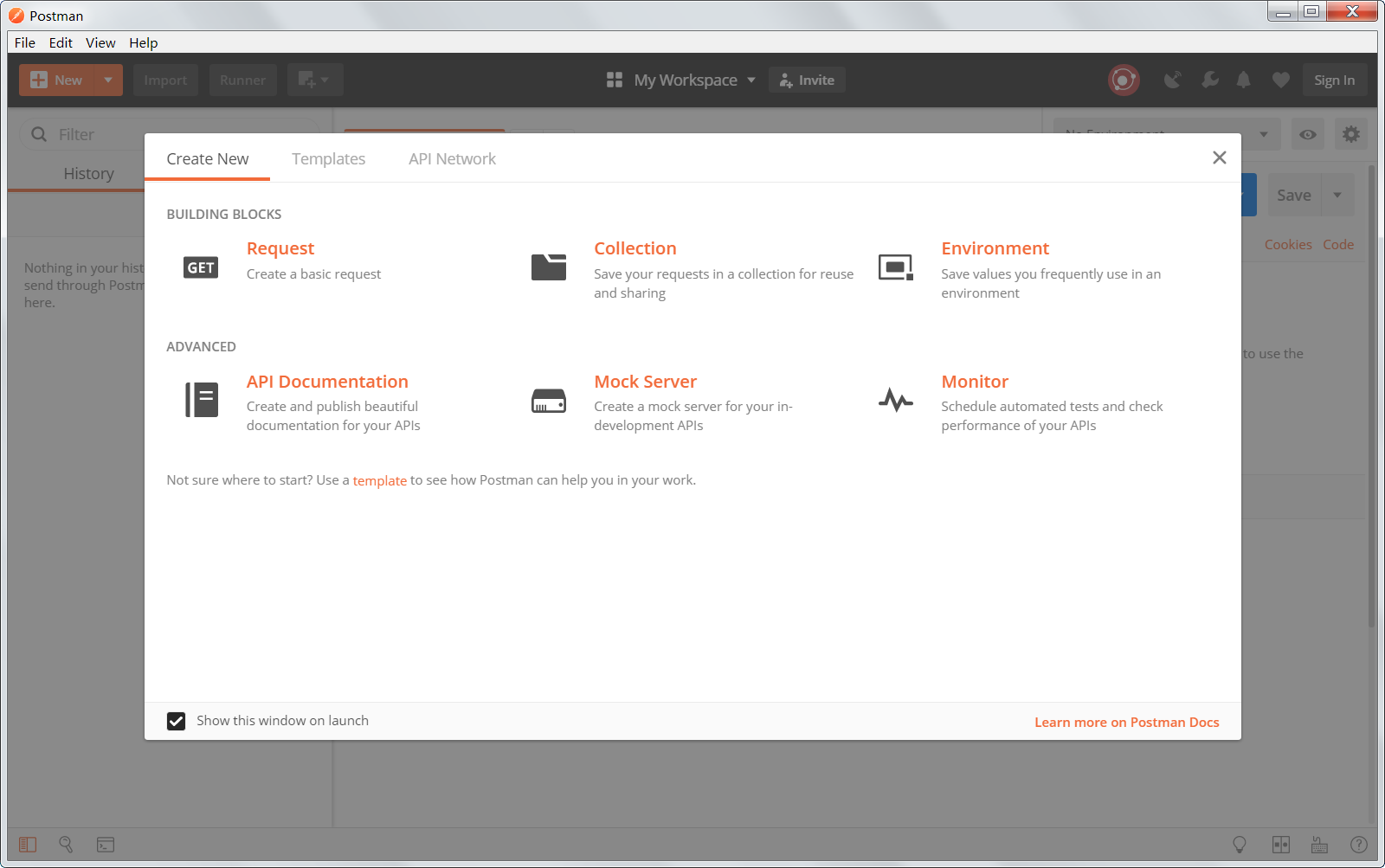Screen dimensions: 1385x868
Task: Click the Monitor link
Action: coord(976,382)
